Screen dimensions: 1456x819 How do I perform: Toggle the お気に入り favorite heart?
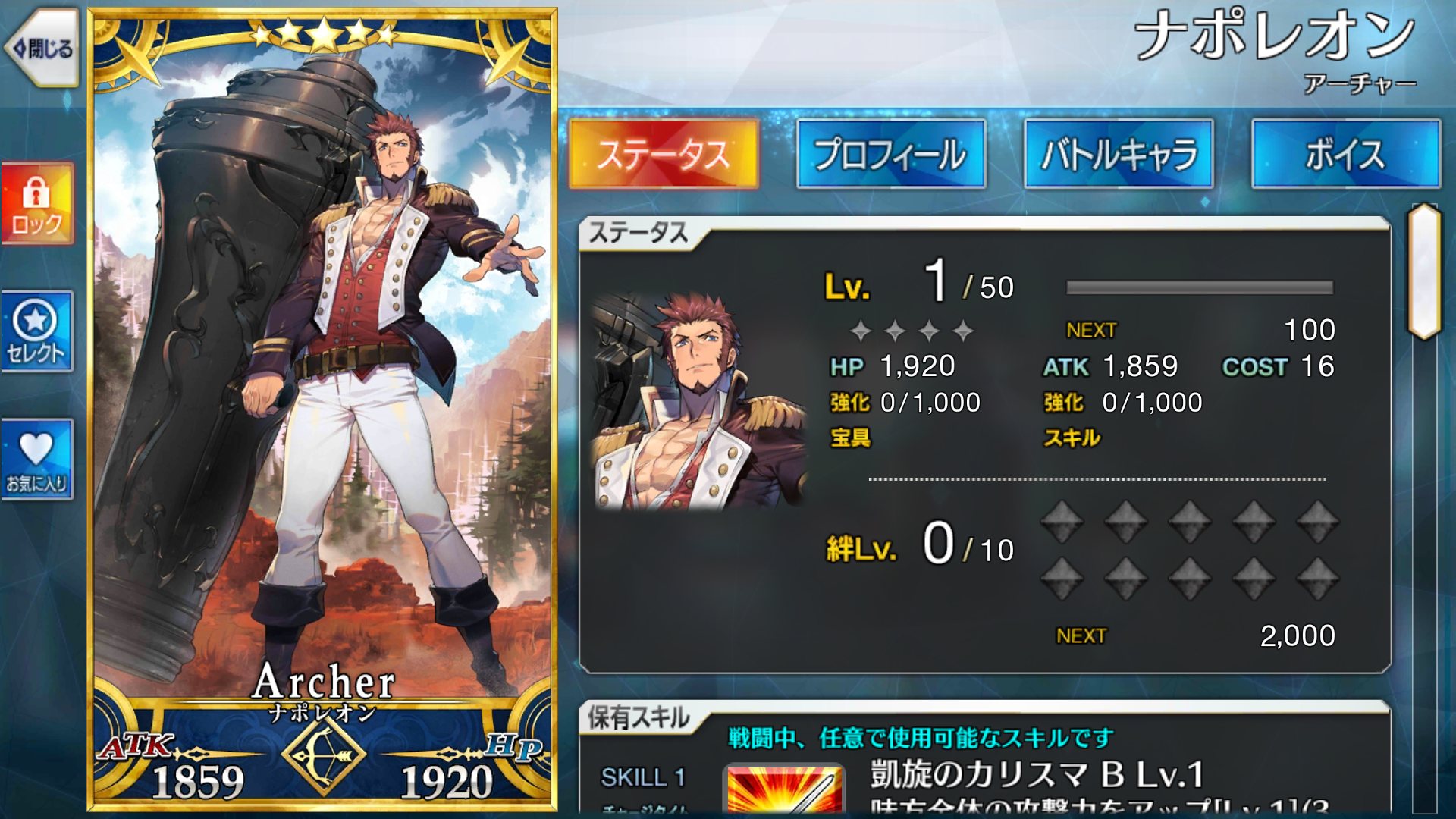[x=36, y=460]
